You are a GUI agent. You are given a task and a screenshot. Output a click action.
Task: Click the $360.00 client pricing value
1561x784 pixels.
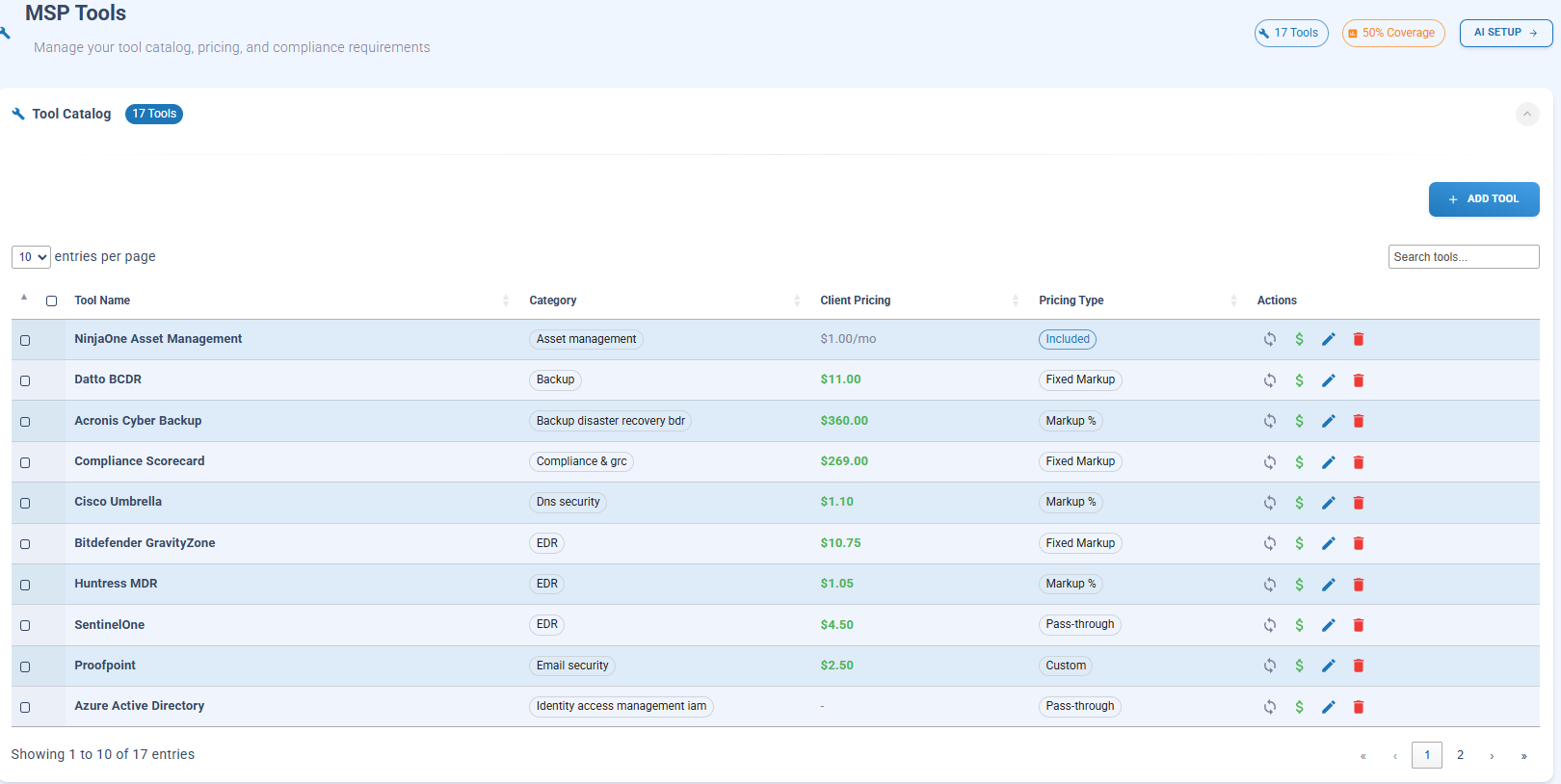(844, 421)
